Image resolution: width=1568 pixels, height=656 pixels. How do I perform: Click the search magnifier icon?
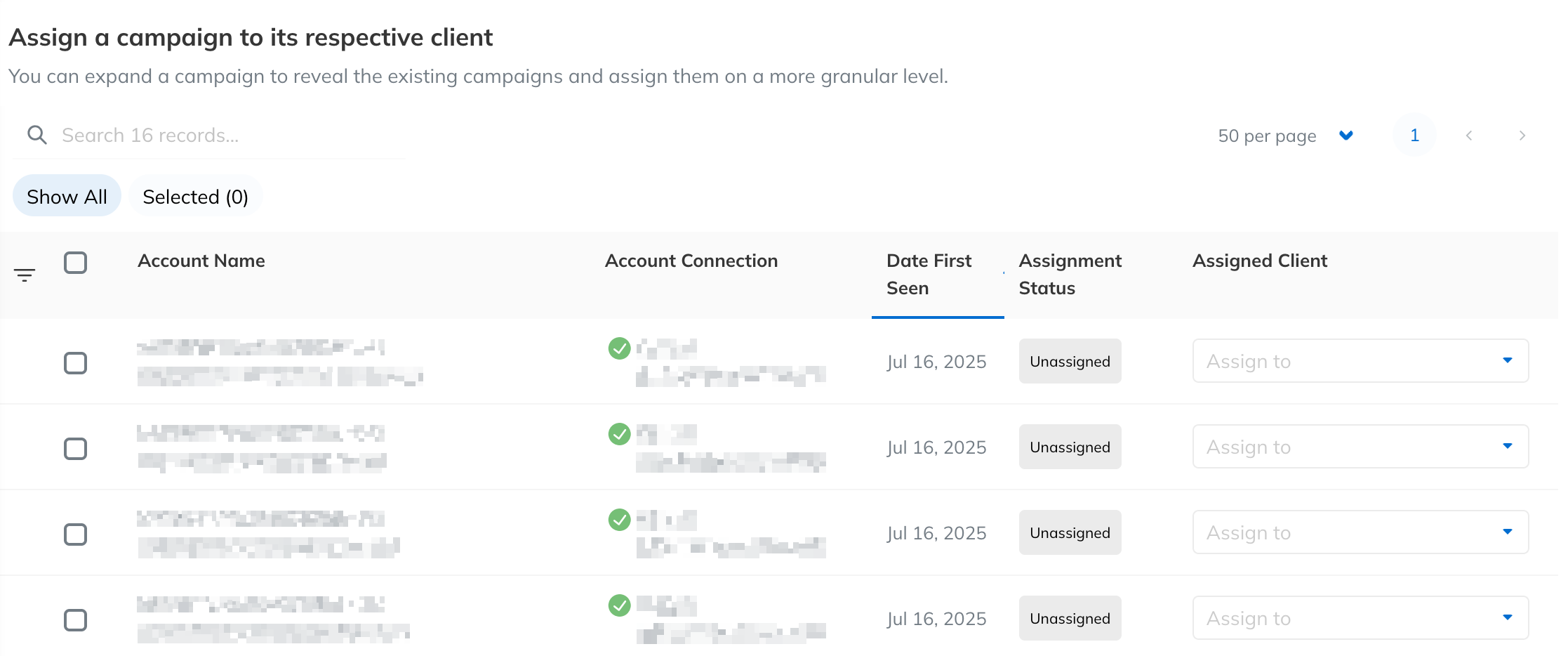pyautogui.click(x=37, y=134)
